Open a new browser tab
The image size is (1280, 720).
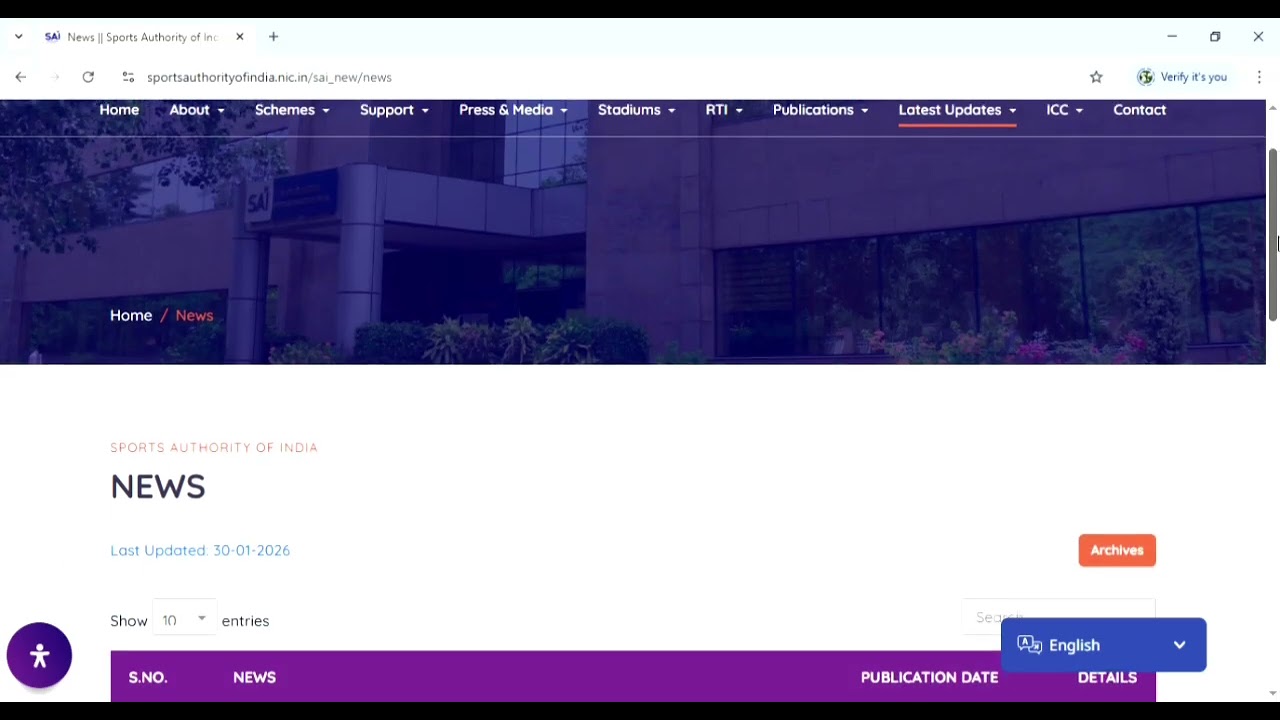(273, 37)
